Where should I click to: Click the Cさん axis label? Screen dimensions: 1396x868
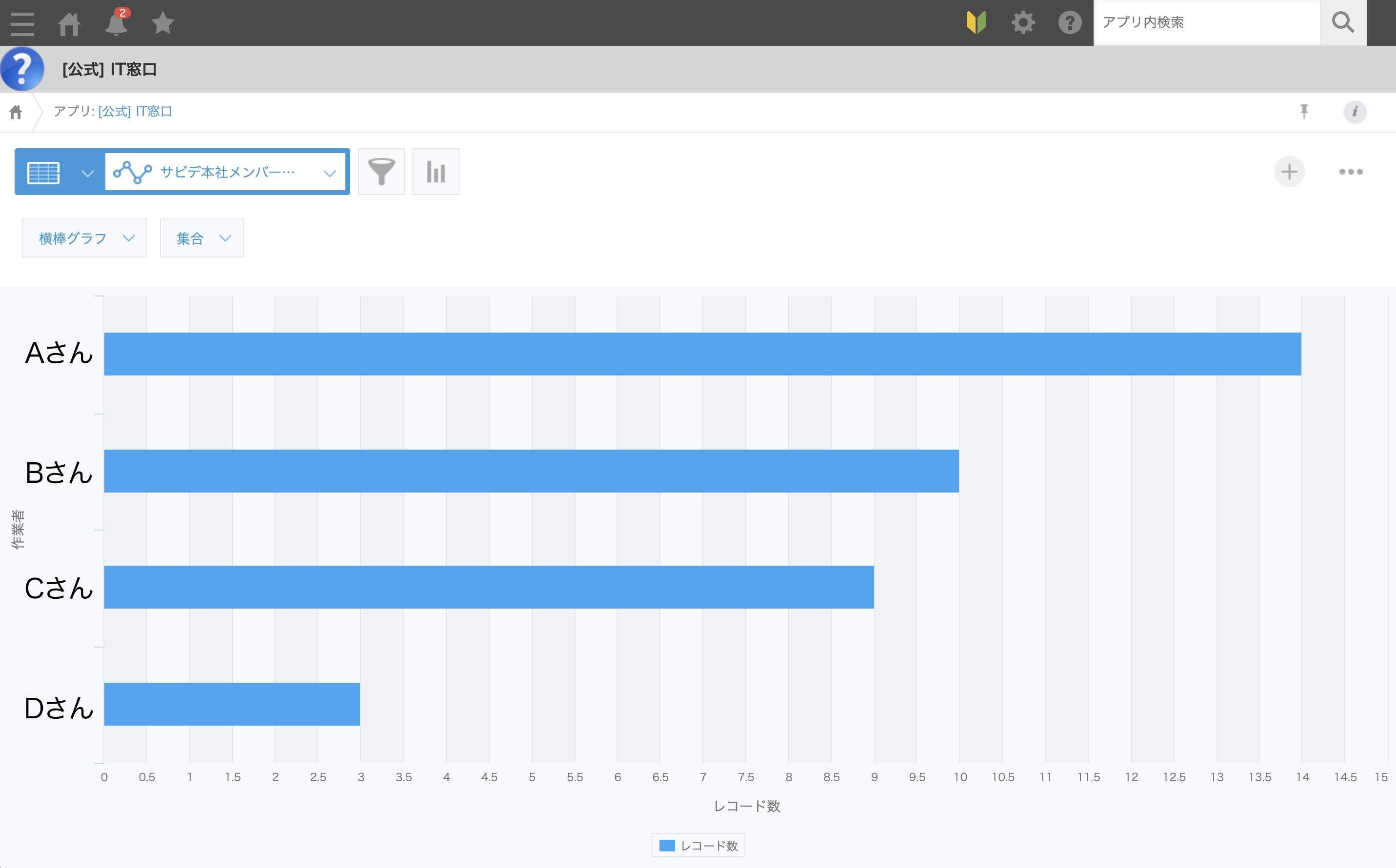tap(59, 589)
